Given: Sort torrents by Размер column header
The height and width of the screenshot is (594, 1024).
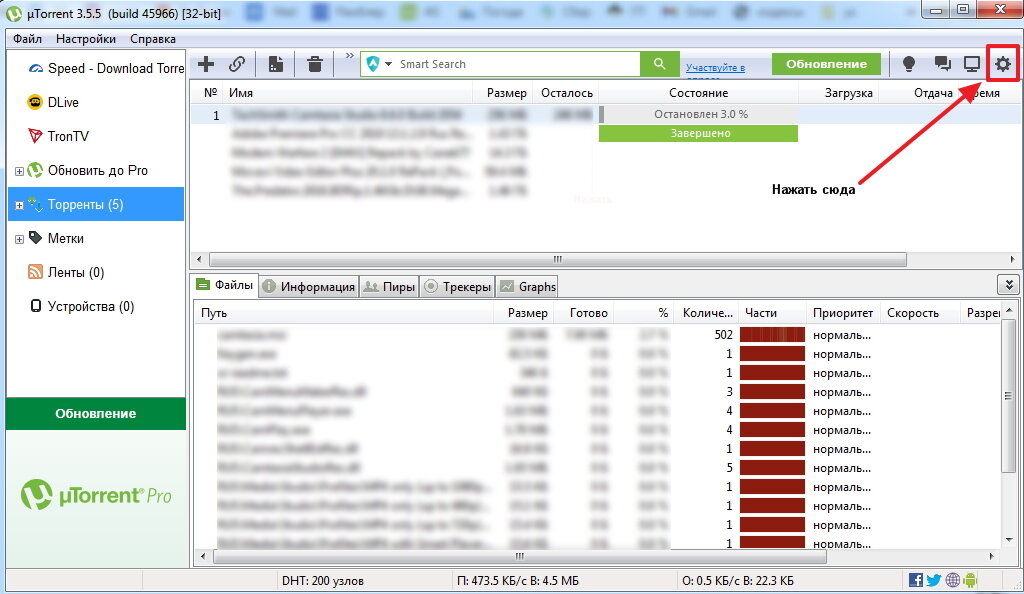Looking at the screenshot, I should tap(503, 93).
